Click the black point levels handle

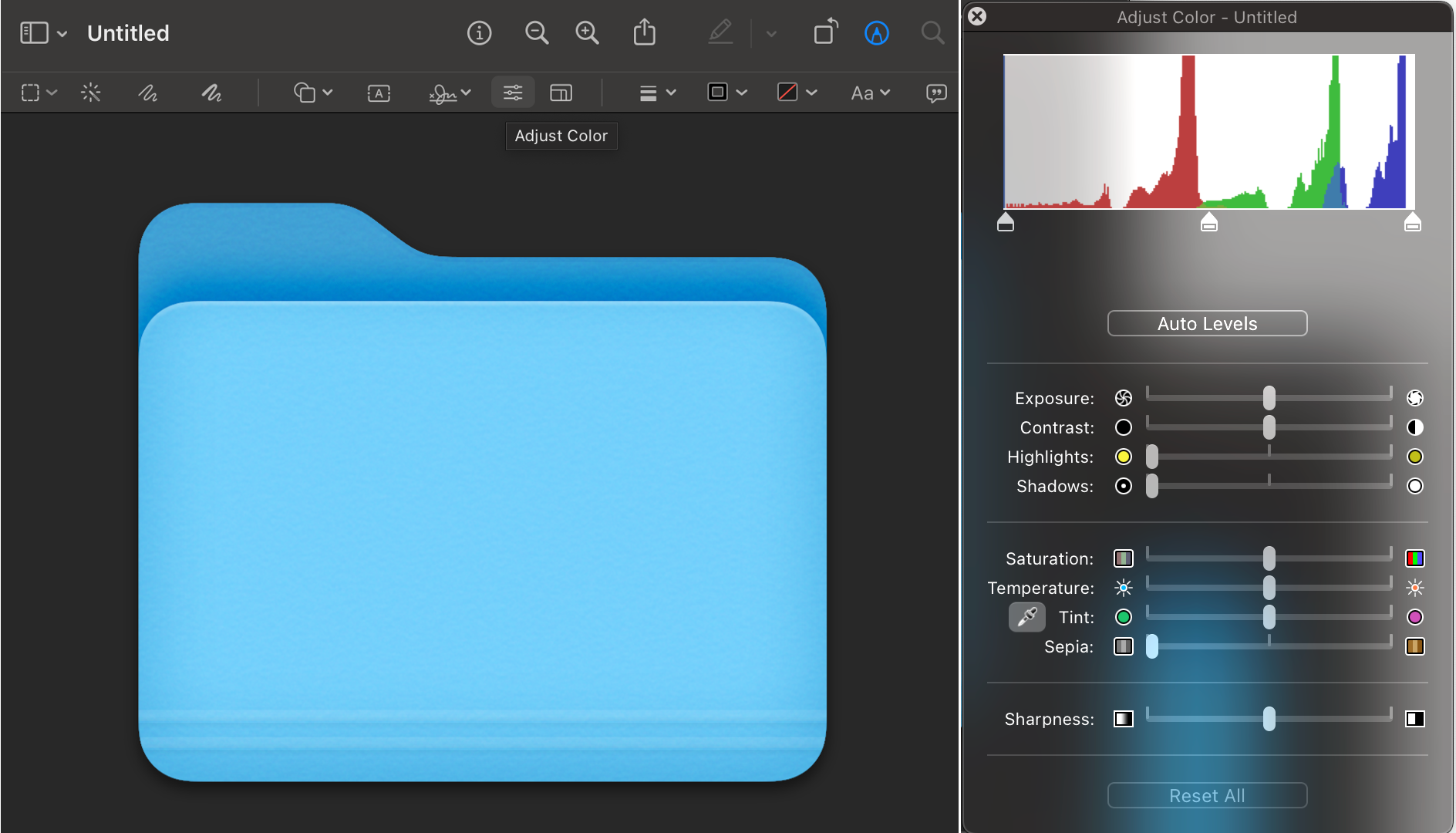point(1006,222)
